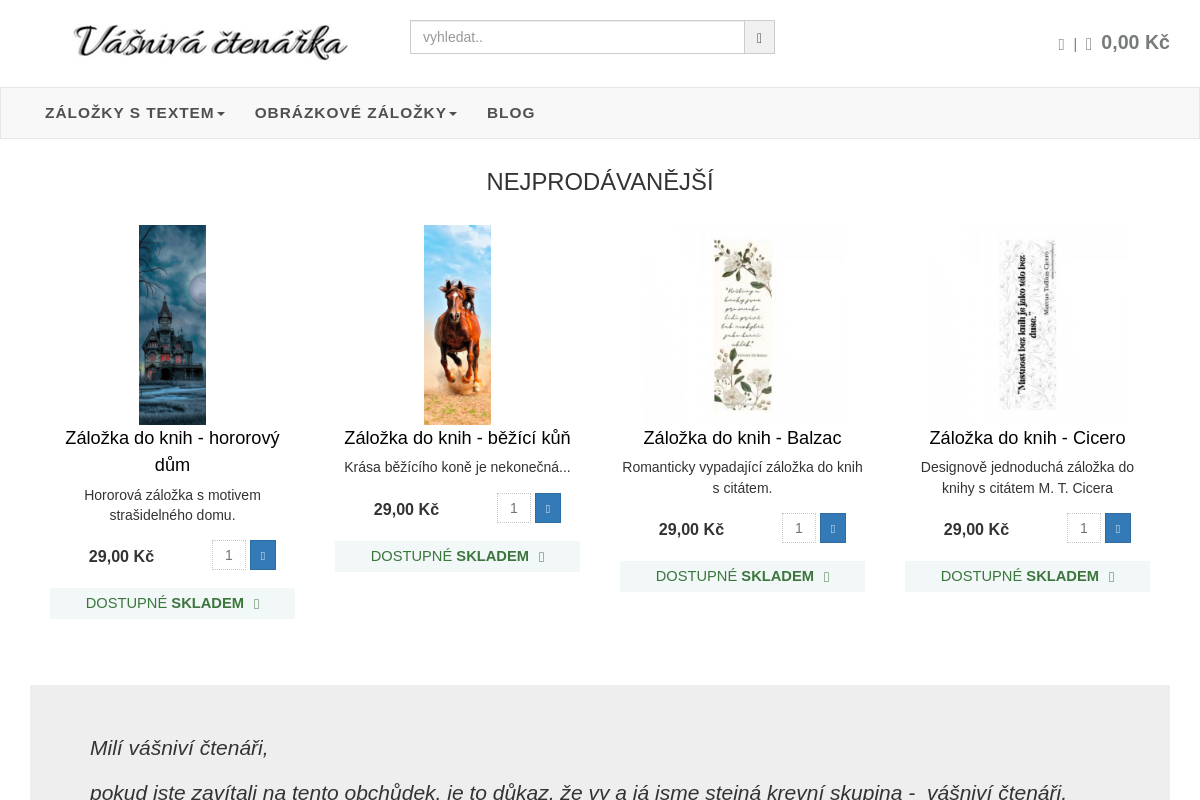Add the Cicero bookmark to cart
This screenshot has height=800, width=1200.
pyautogui.click(x=1118, y=528)
